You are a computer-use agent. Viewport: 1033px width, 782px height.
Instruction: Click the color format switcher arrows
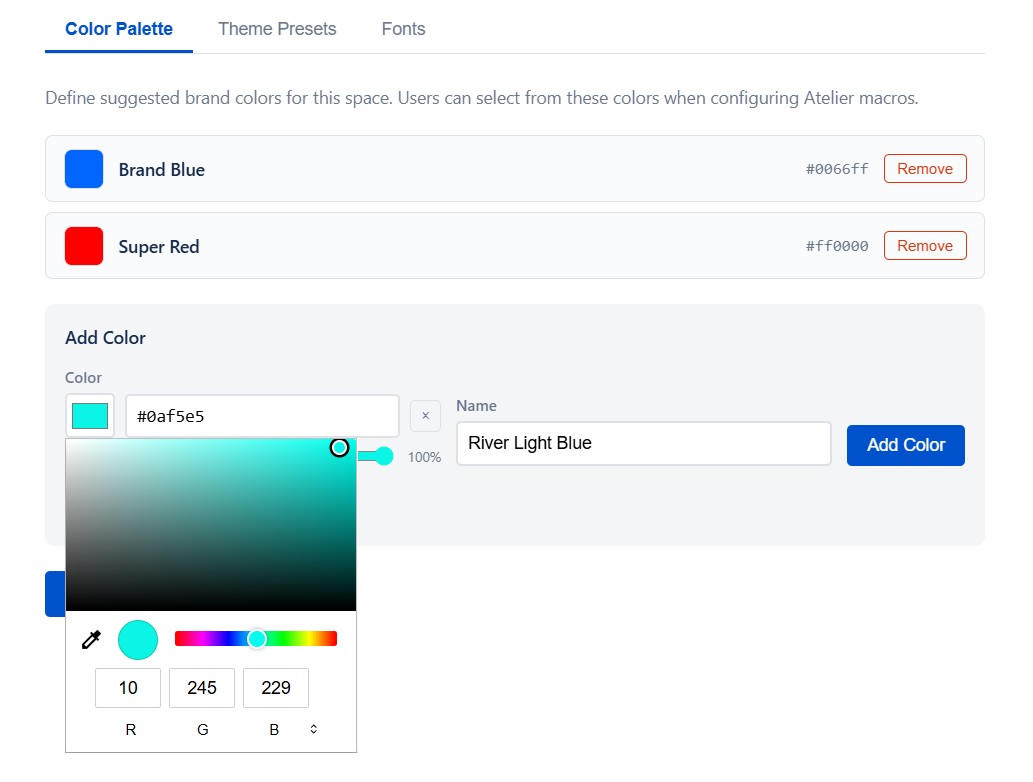coord(313,729)
